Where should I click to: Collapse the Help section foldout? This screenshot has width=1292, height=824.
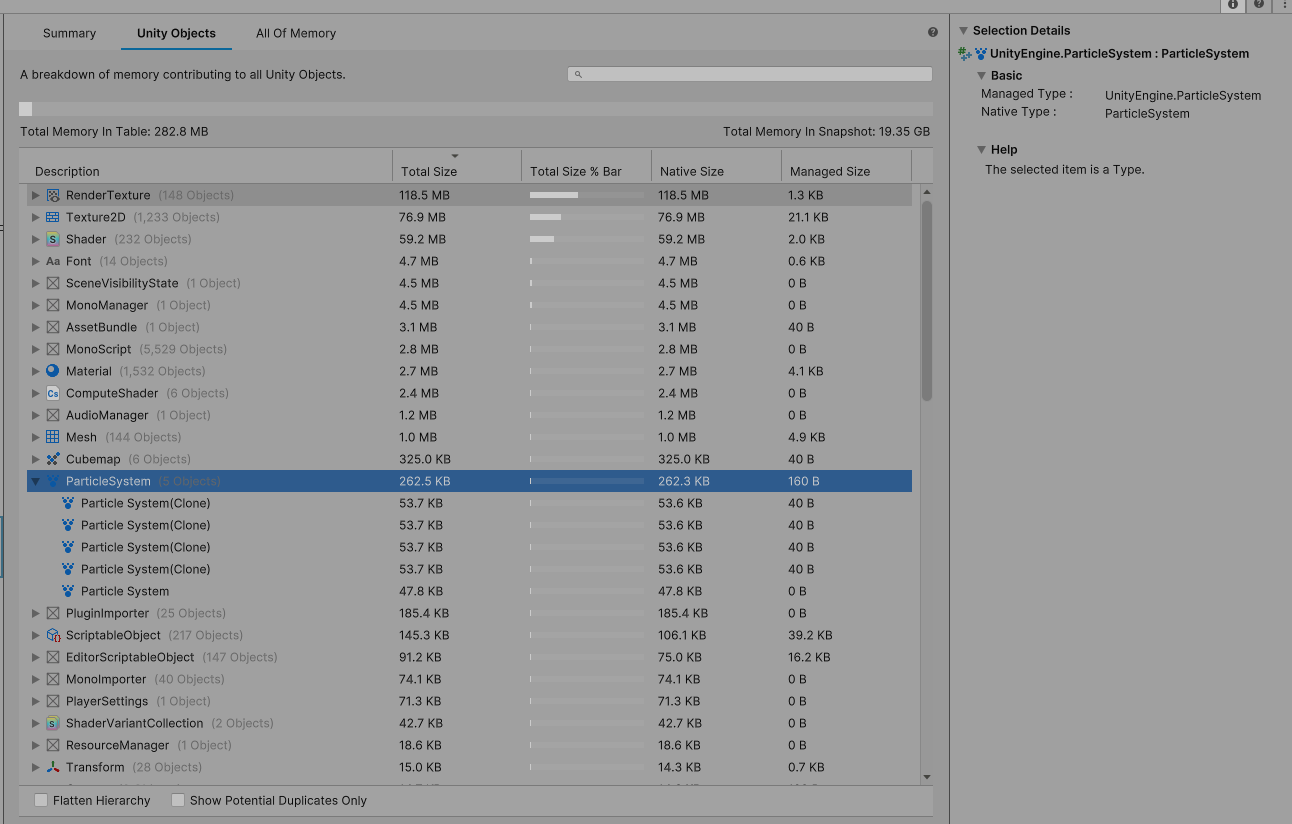coord(982,150)
